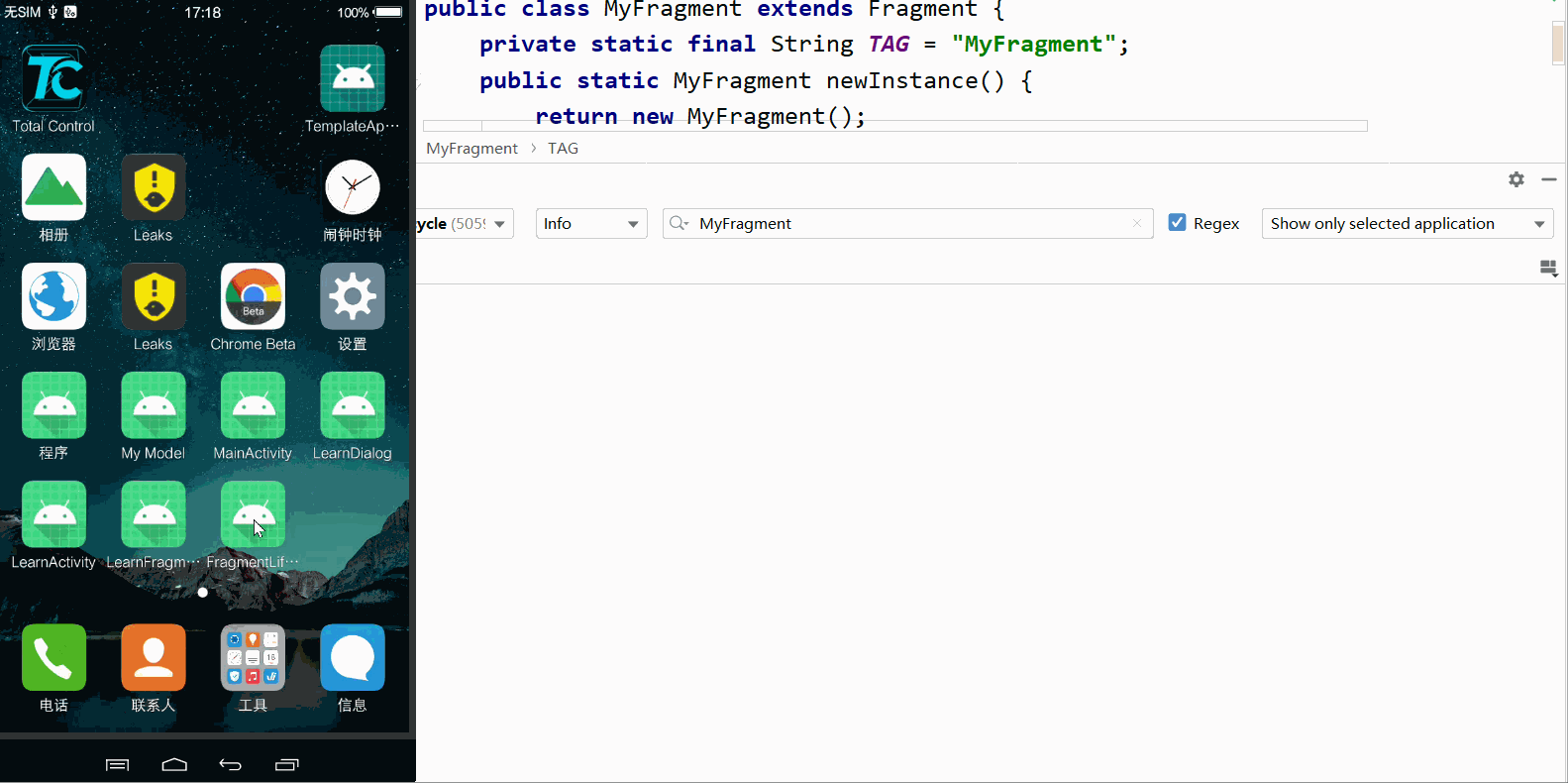1568x783 pixels.
Task: Open the phone dialer app in dock
Action: pyautogui.click(x=53, y=657)
